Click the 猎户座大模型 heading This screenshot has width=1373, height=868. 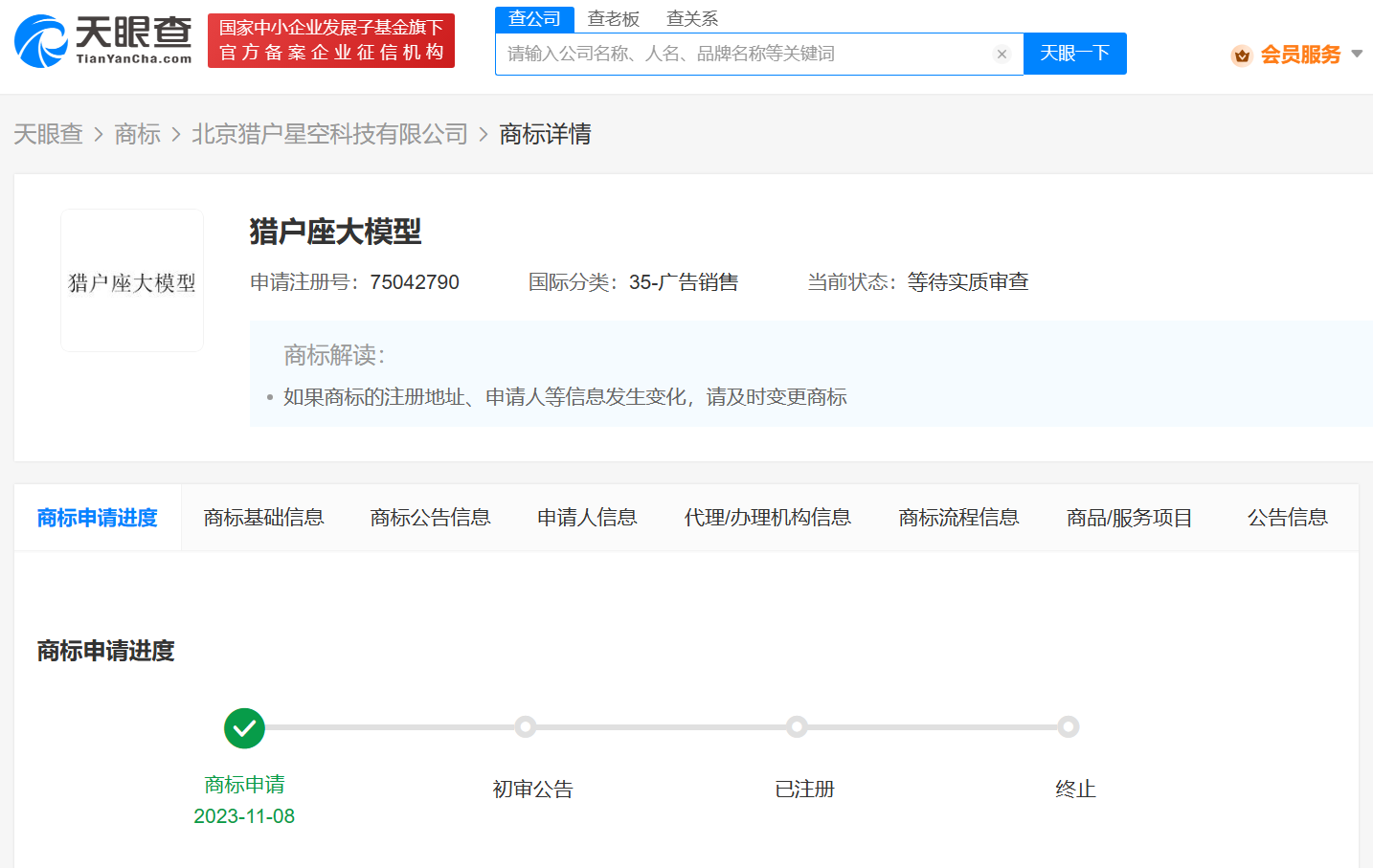click(335, 232)
